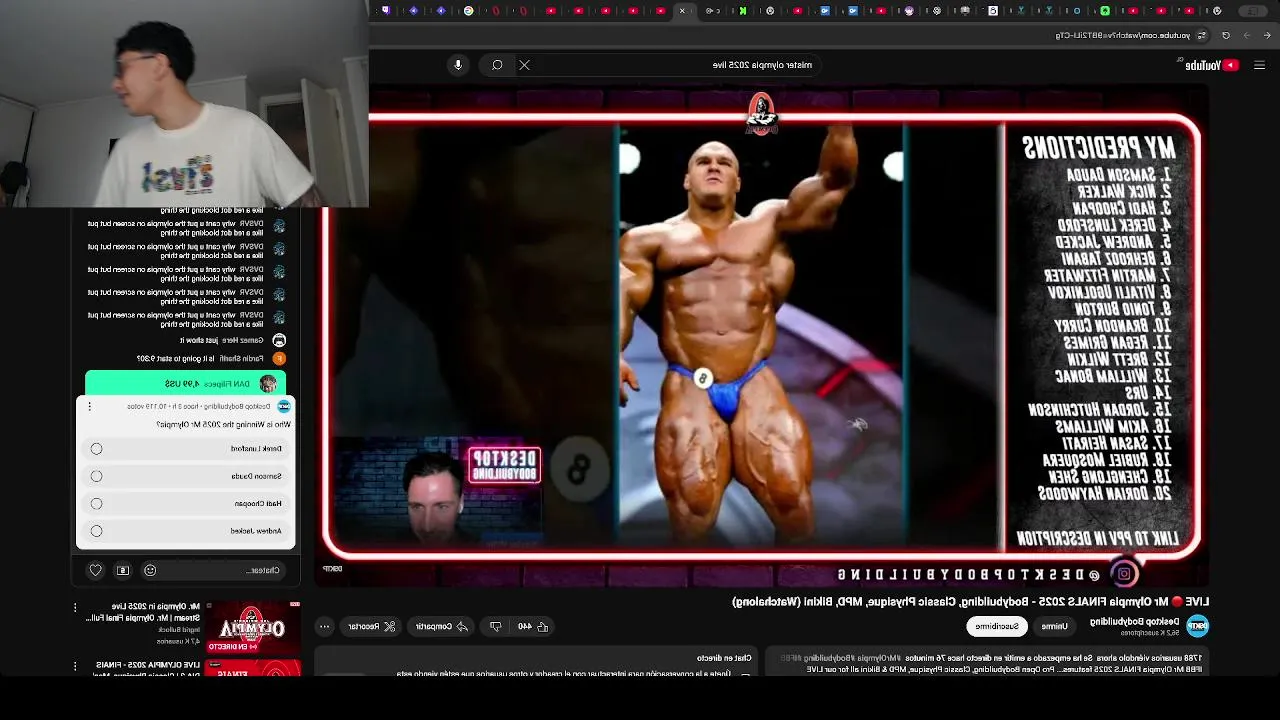The image size is (1280, 720).
Task: Open options for 'Mr. Olympia in 2025 Live' video
Action: click(x=75, y=607)
